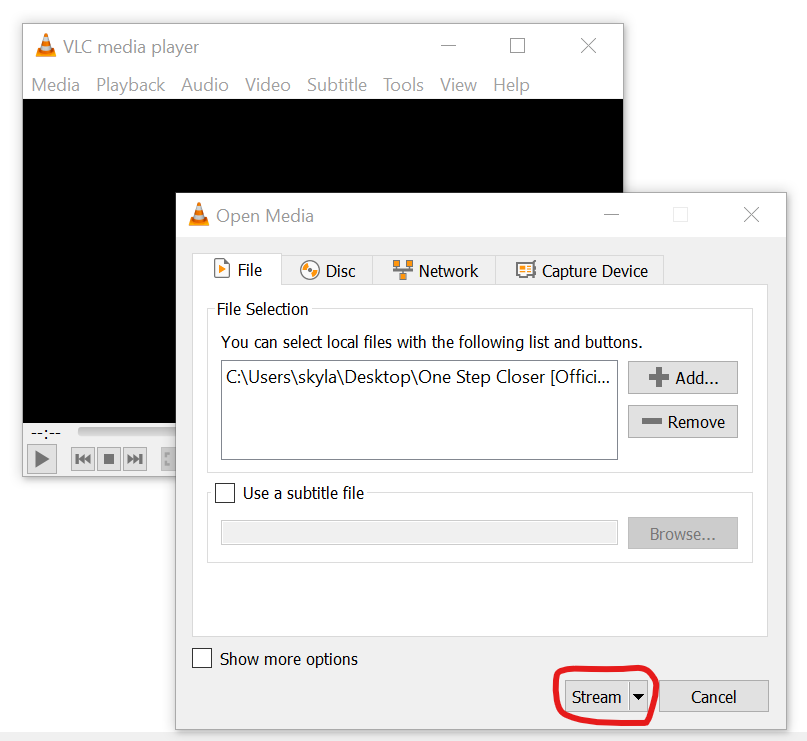The width and height of the screenshot is (807, 741).
Task: Click the VLC seek bar slider
Action: coord(127,431)
